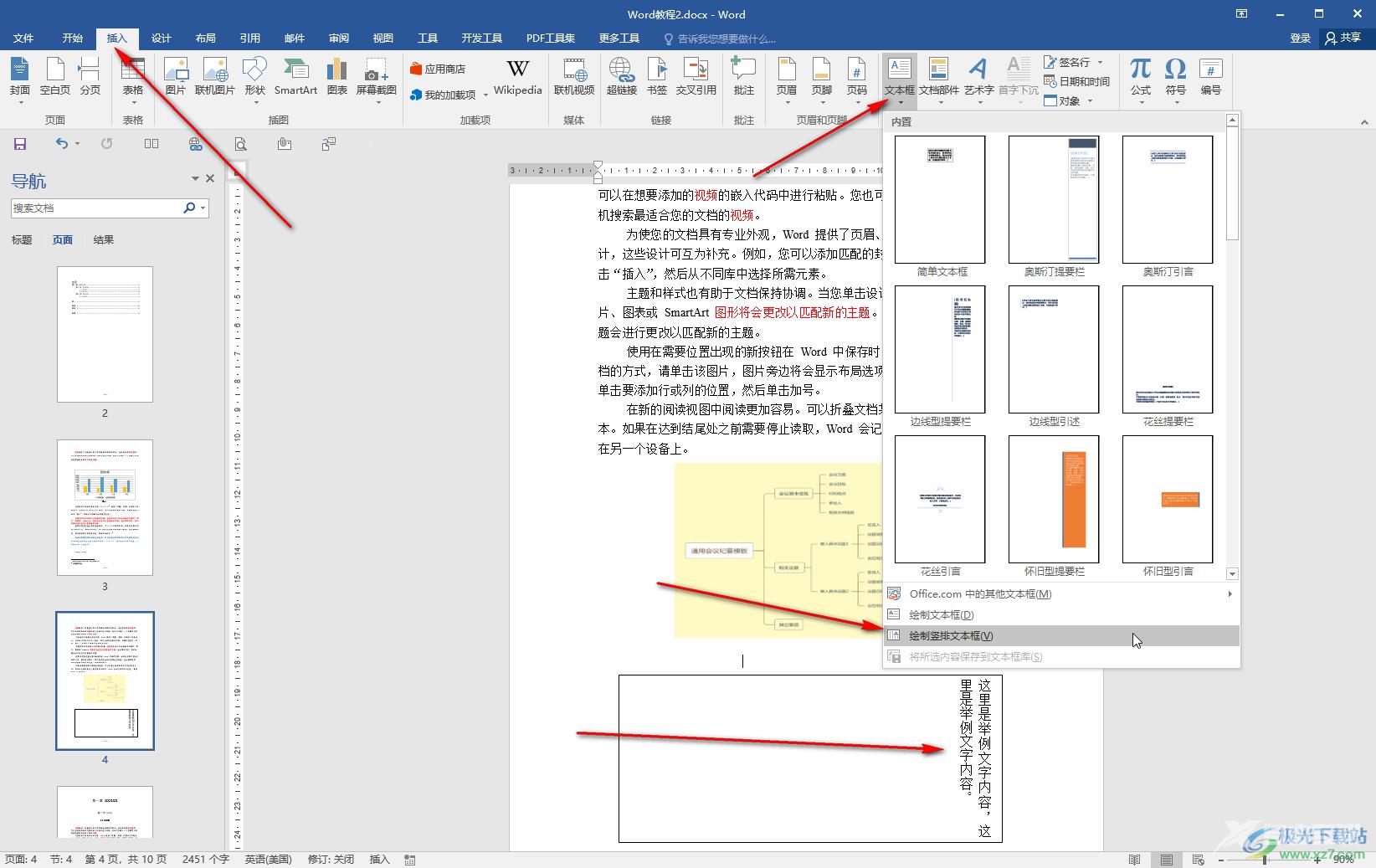
Task: Switch to the File (文件) tab
Action: [x=23, y=39]
